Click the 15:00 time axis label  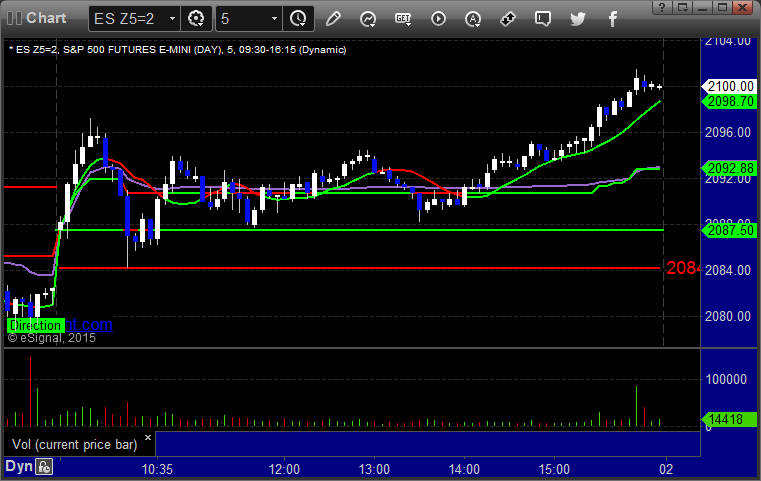554,469
